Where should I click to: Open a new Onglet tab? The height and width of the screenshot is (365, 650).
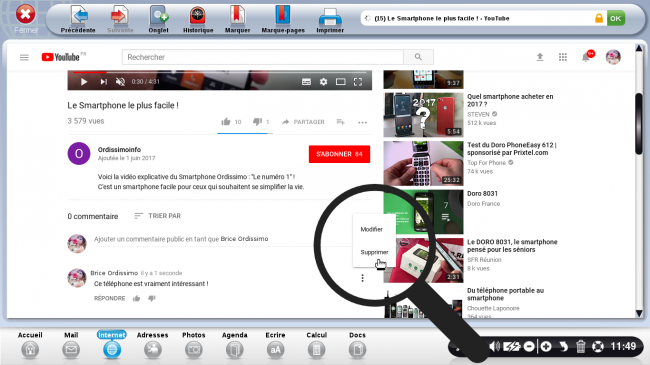pyautogui.click(x=158, y=19)
